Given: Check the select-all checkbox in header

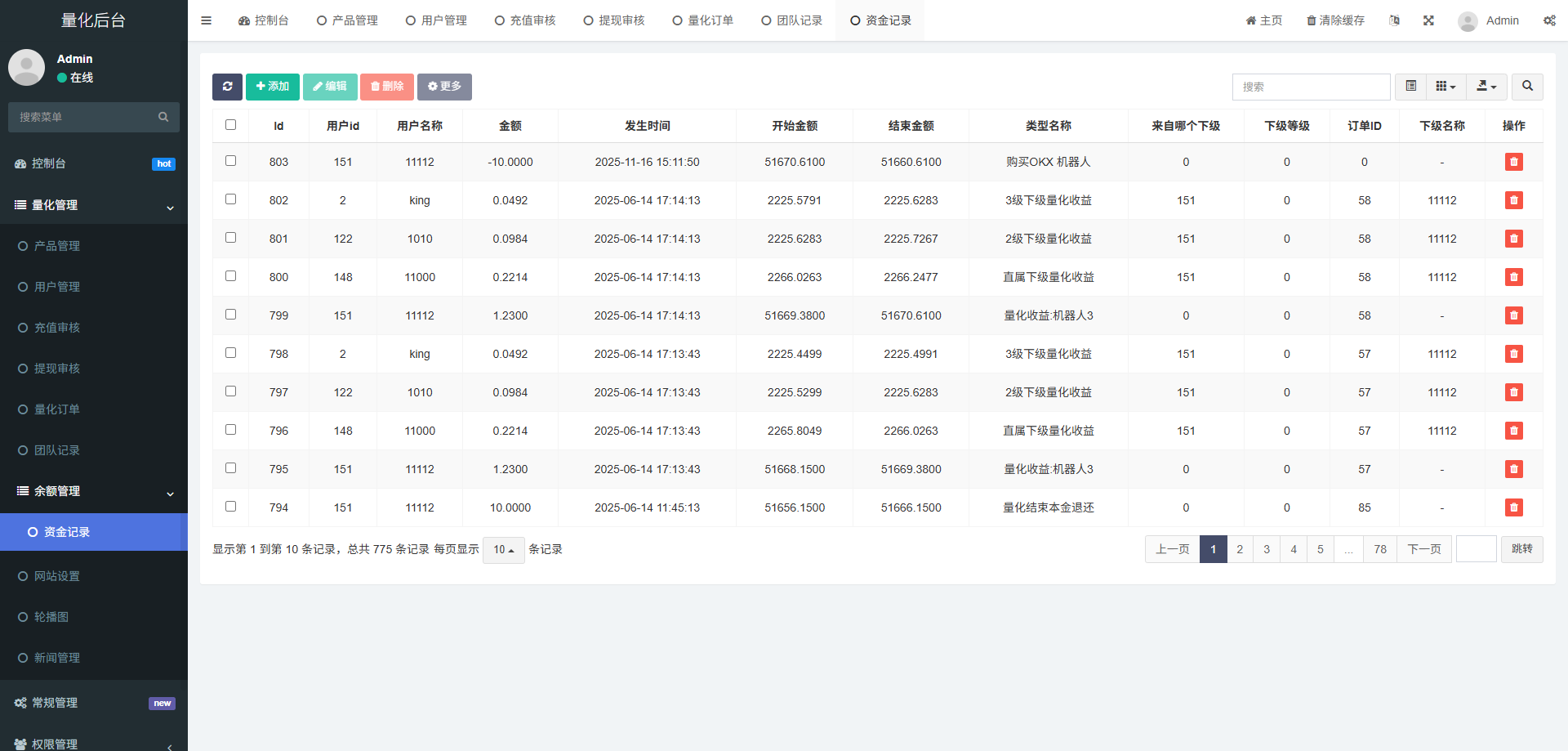Looking at the screenshot, I should point(230,125).
